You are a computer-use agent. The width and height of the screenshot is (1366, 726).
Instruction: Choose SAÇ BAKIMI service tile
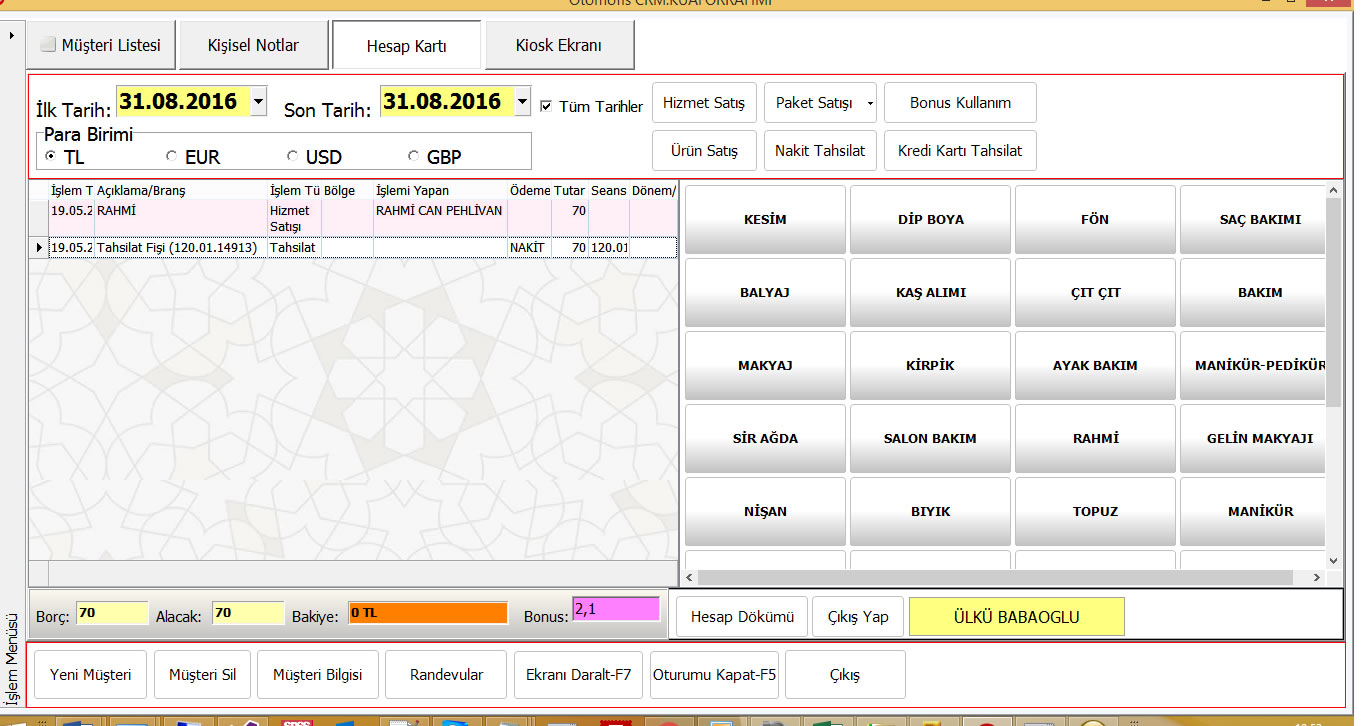(x=1253, y=219)
